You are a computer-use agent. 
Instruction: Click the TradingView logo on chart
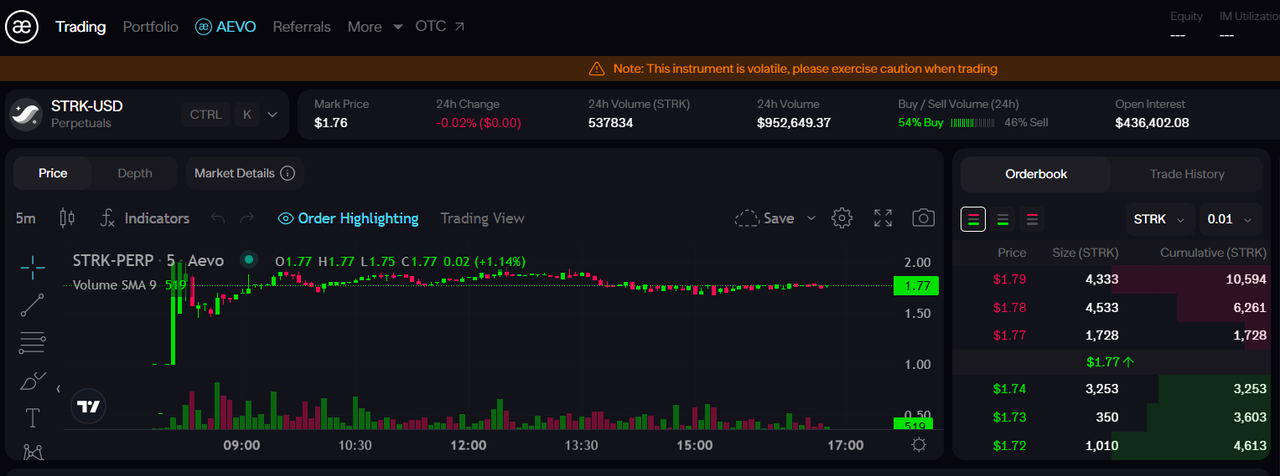[x=89, y=406]
